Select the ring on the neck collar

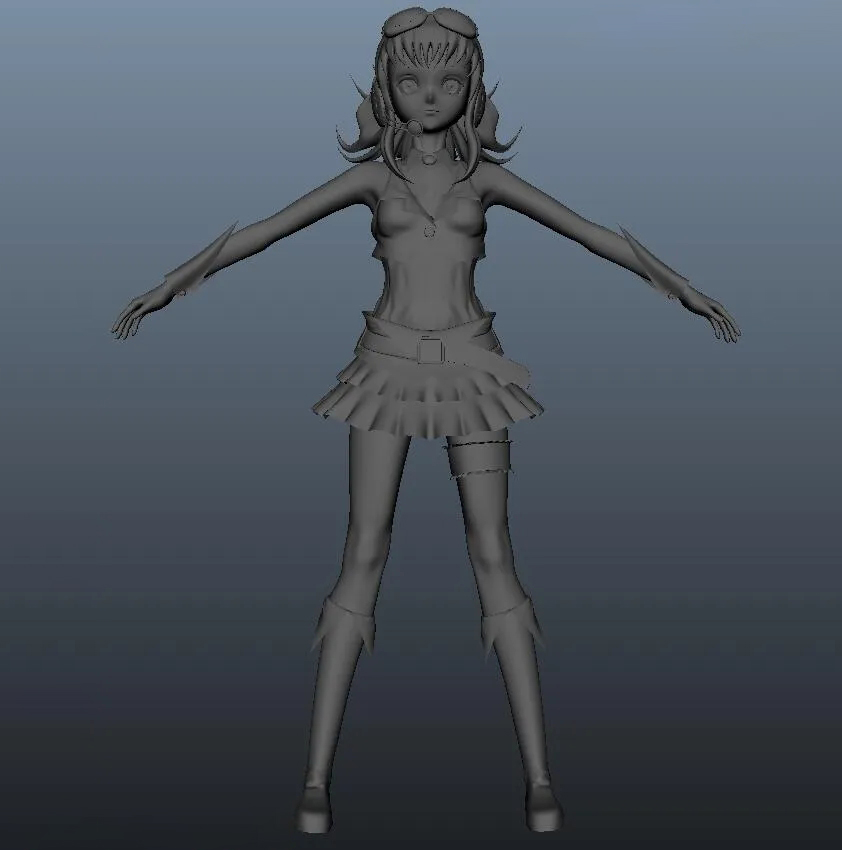(428, 158)
